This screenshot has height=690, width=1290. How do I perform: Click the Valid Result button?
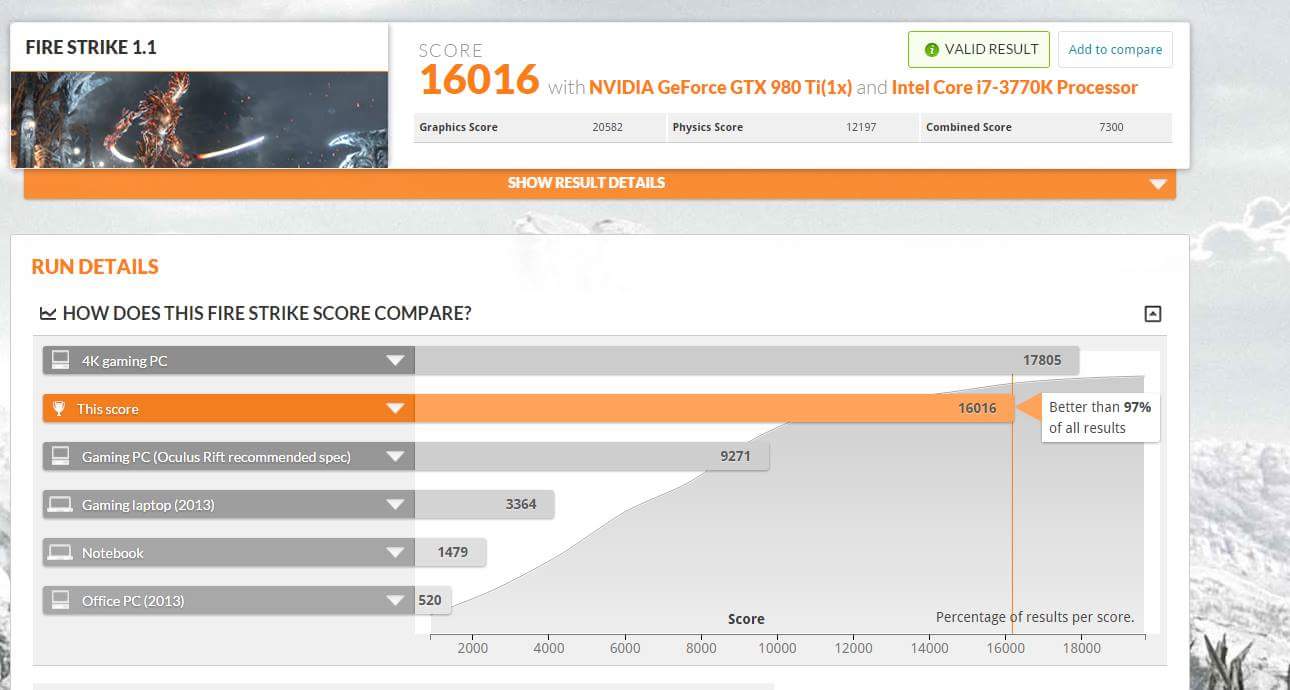click(979, 49)
